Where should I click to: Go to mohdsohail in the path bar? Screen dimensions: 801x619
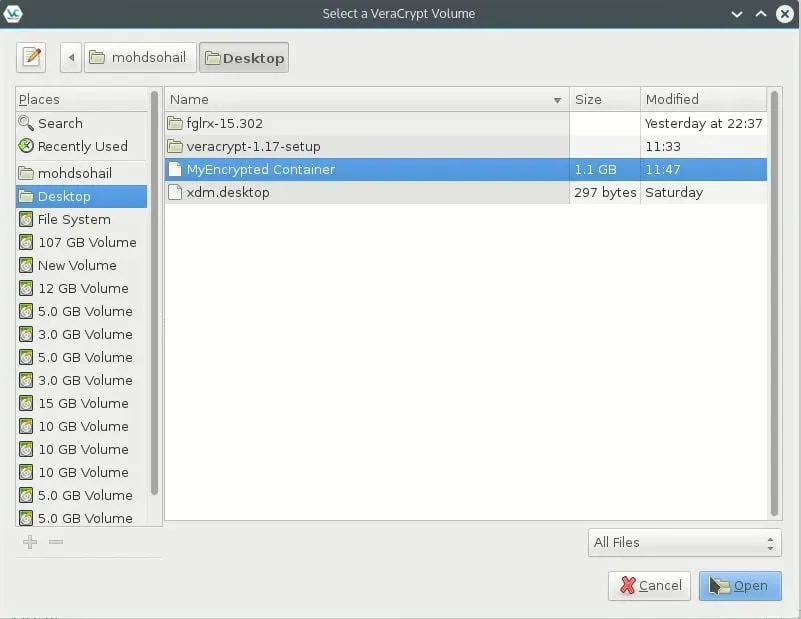pyautogui.click(x=140, y=58)
